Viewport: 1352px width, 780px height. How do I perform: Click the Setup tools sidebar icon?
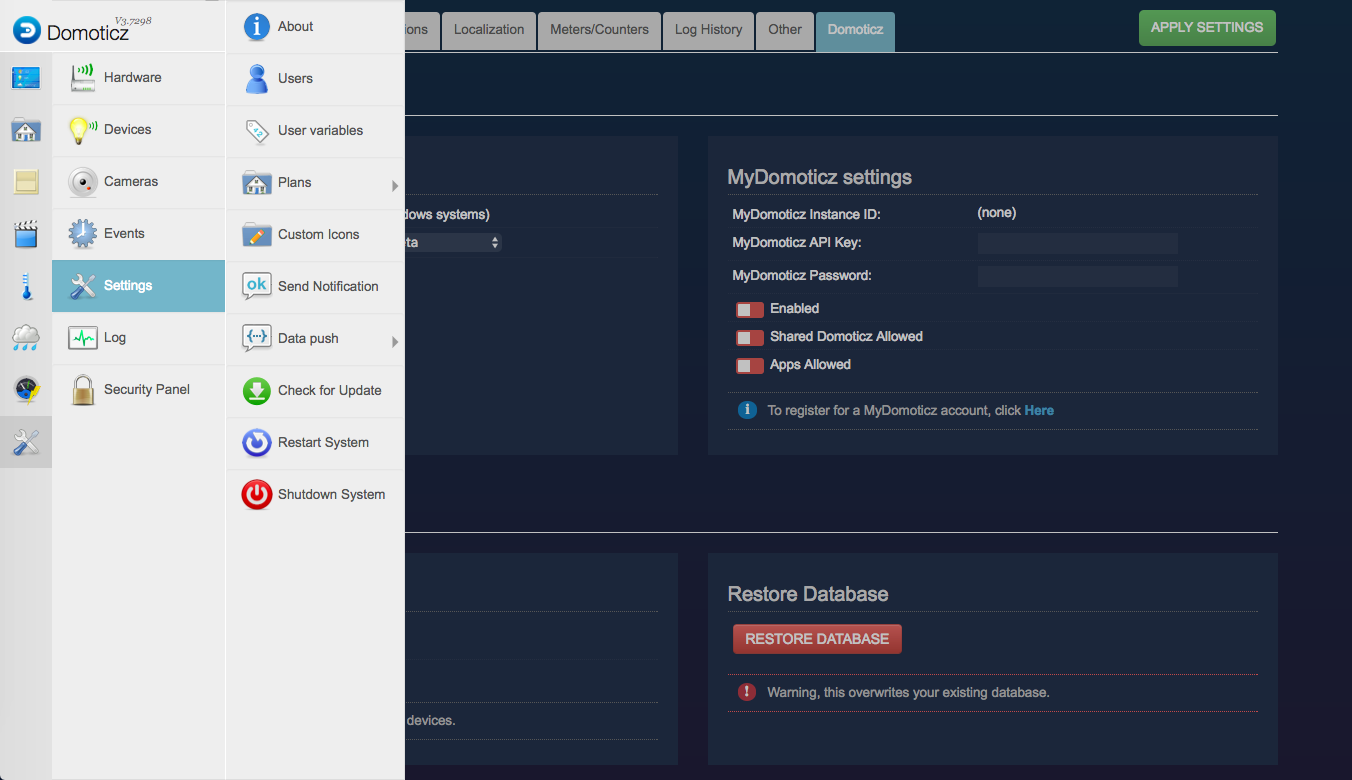point(25,442)
